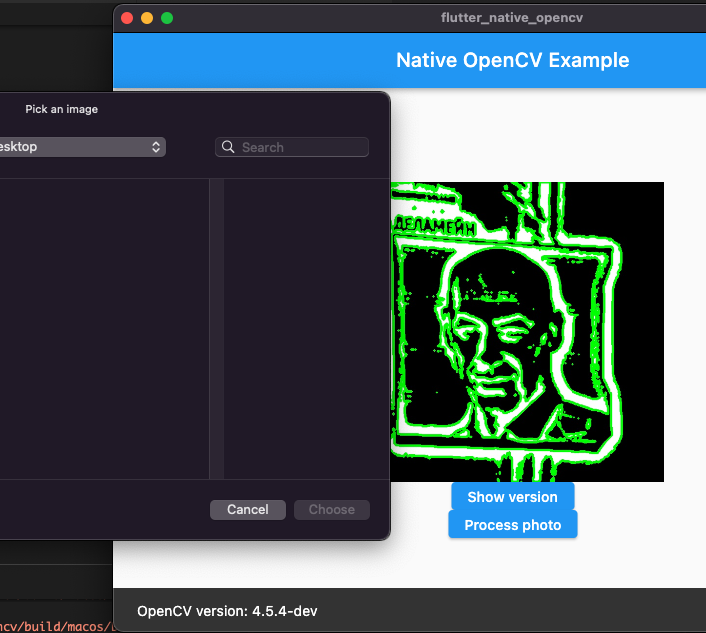Click the Native OpenCV Example app bar title
Screen dimensions: 706x633
(x=512, y=60)
